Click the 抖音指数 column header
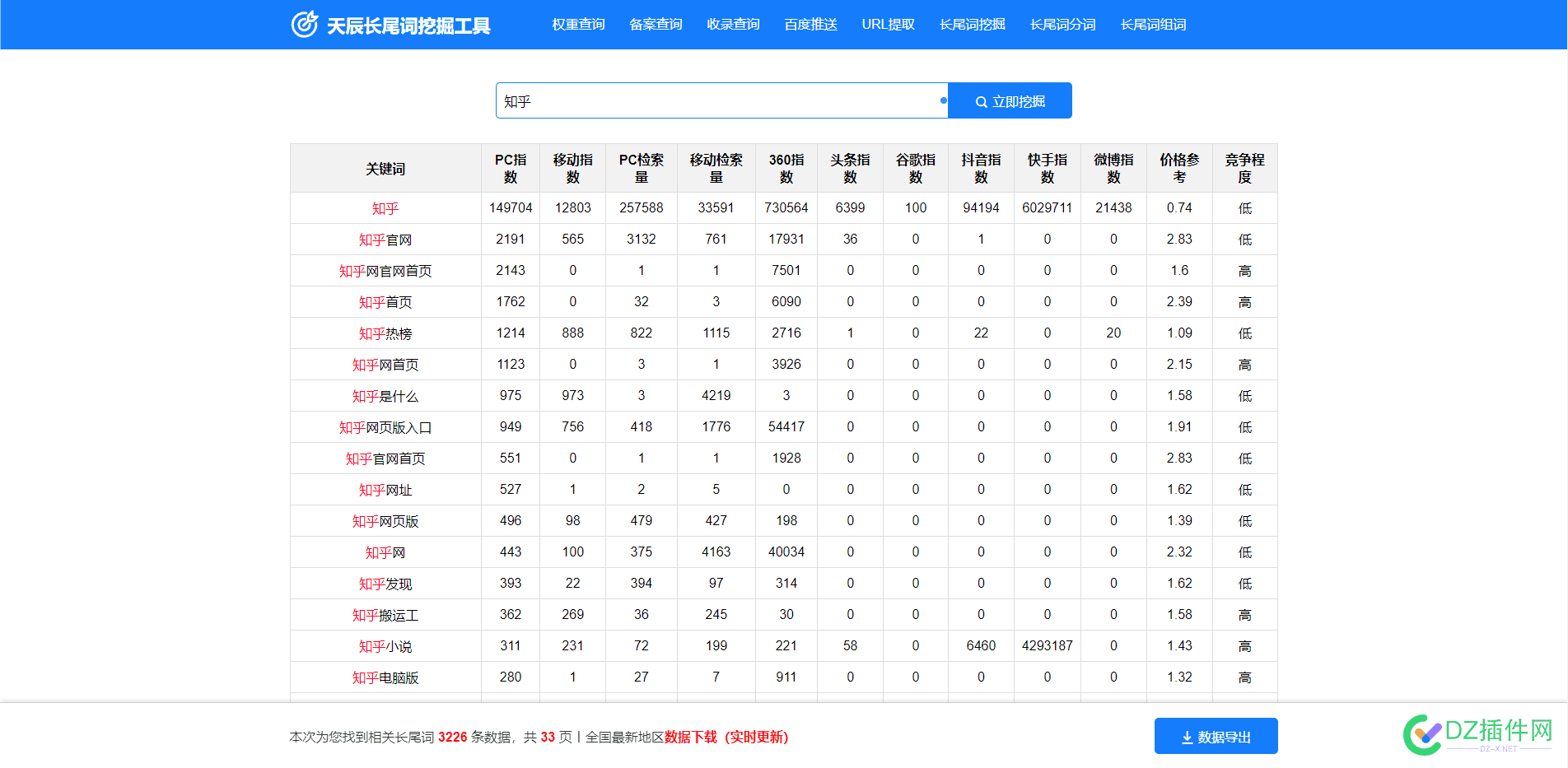Screen dimensions: 1568x768 981,169
